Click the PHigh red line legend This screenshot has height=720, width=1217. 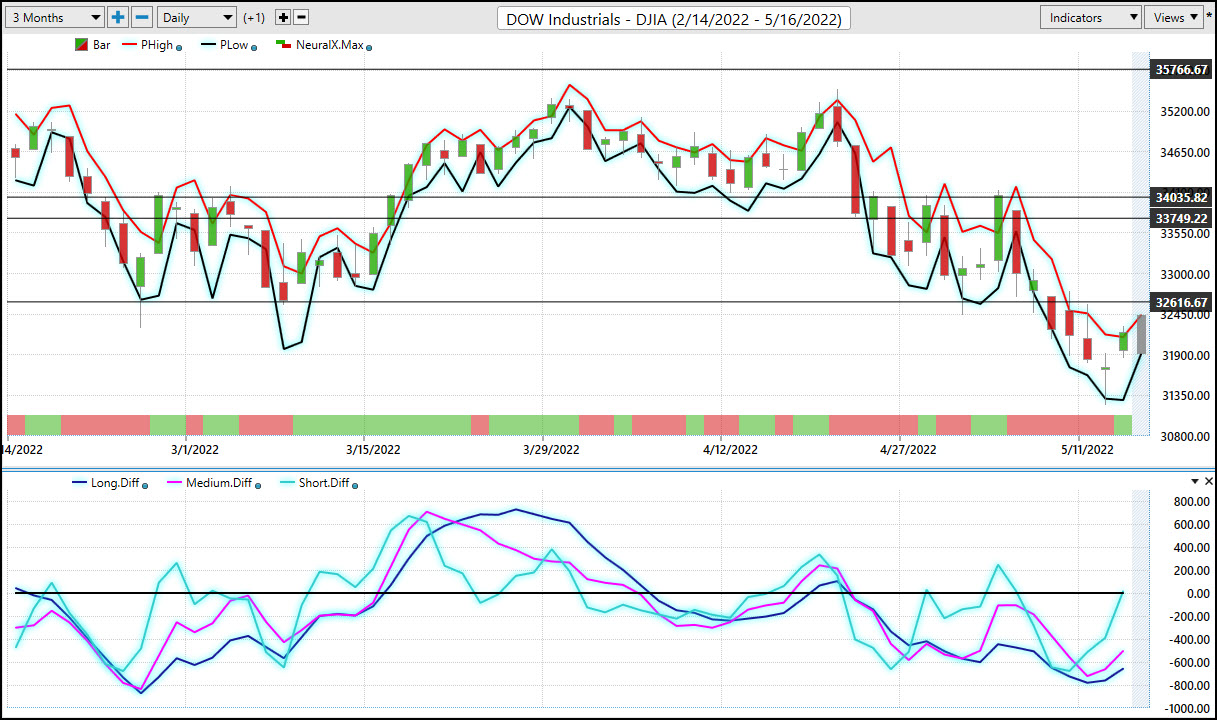[x=131, y=45]
